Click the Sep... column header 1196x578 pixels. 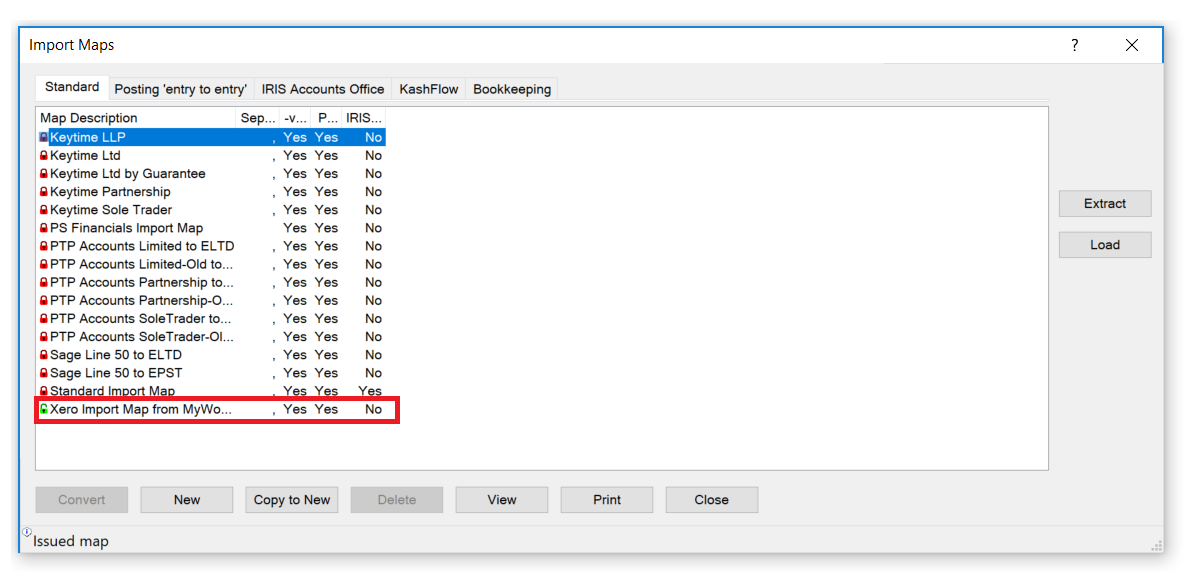[x=257, y=118]
